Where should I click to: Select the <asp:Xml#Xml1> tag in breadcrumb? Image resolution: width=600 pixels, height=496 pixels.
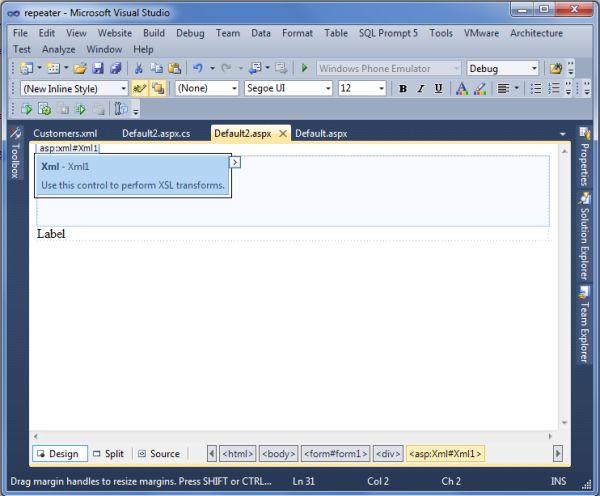(x=445, y=454)
